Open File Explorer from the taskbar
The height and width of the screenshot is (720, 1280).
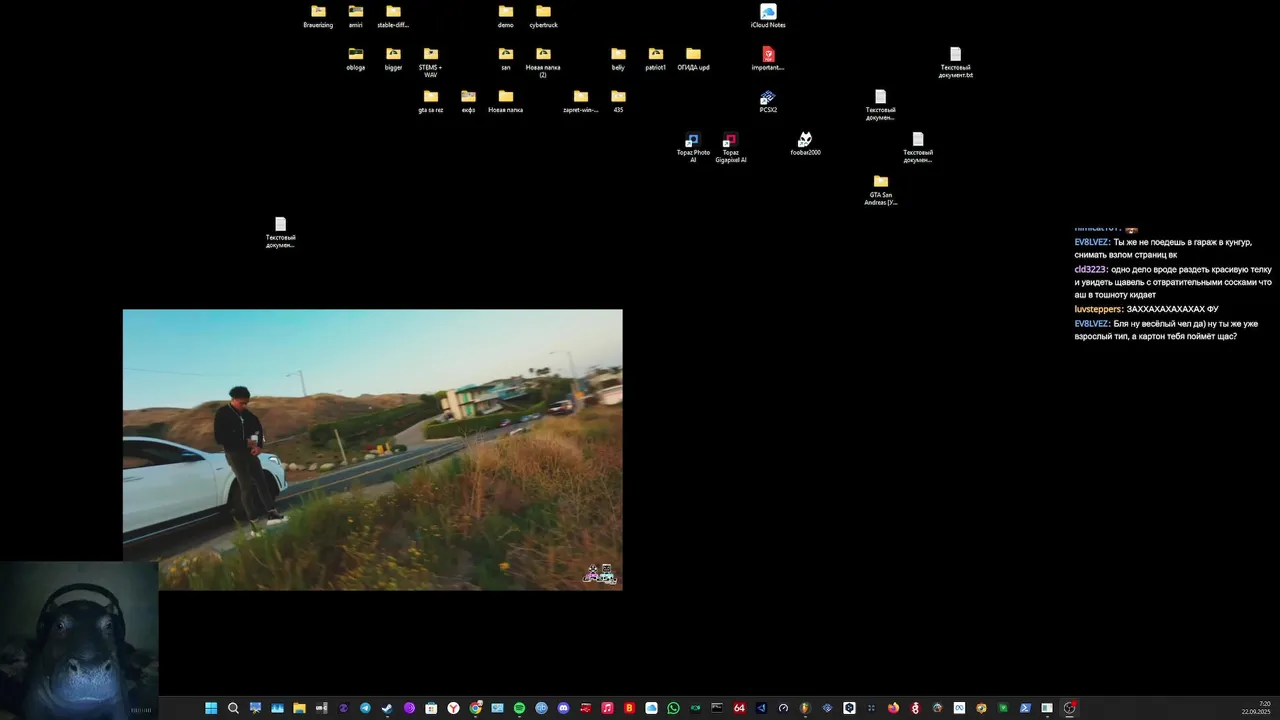coord(299,708)
